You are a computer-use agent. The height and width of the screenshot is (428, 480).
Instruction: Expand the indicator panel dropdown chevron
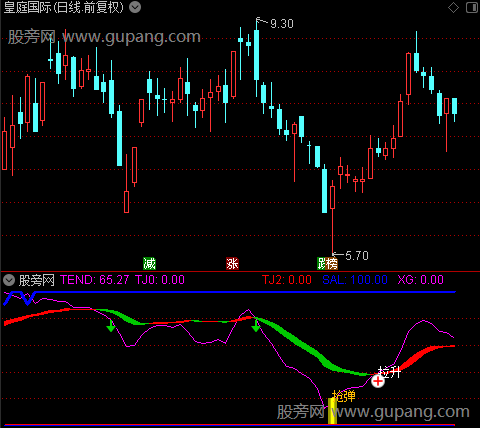(9, 280)
